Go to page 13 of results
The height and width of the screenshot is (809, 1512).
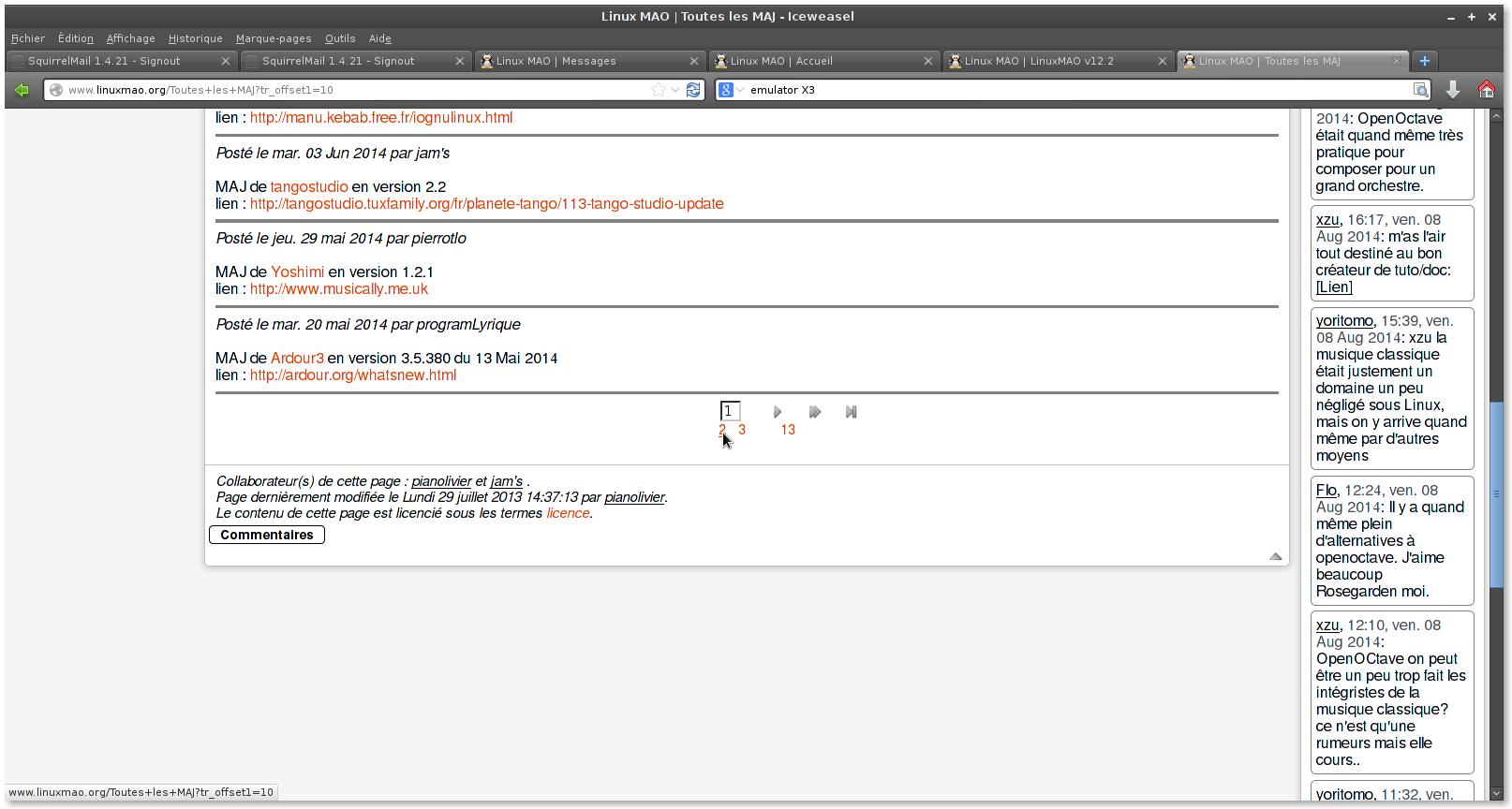click(788, 430)
